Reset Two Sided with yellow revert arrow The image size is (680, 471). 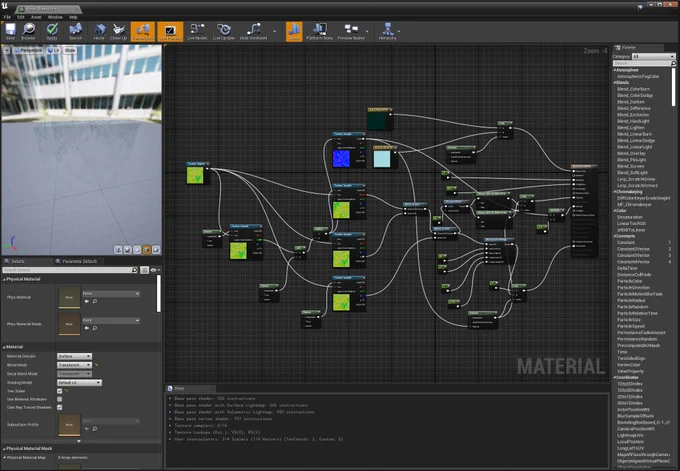(x=66, y=391)
